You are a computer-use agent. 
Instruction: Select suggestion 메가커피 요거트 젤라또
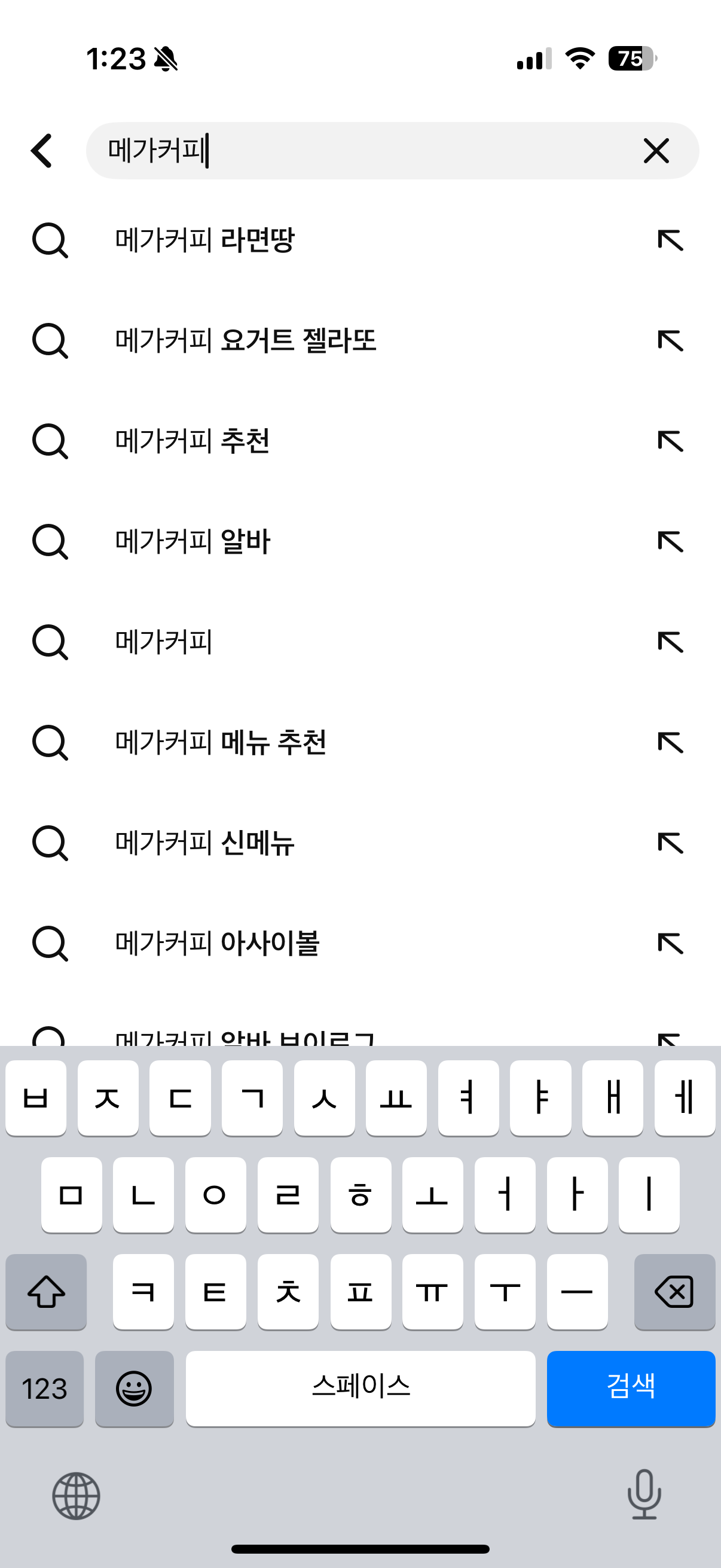click(246, 340)
